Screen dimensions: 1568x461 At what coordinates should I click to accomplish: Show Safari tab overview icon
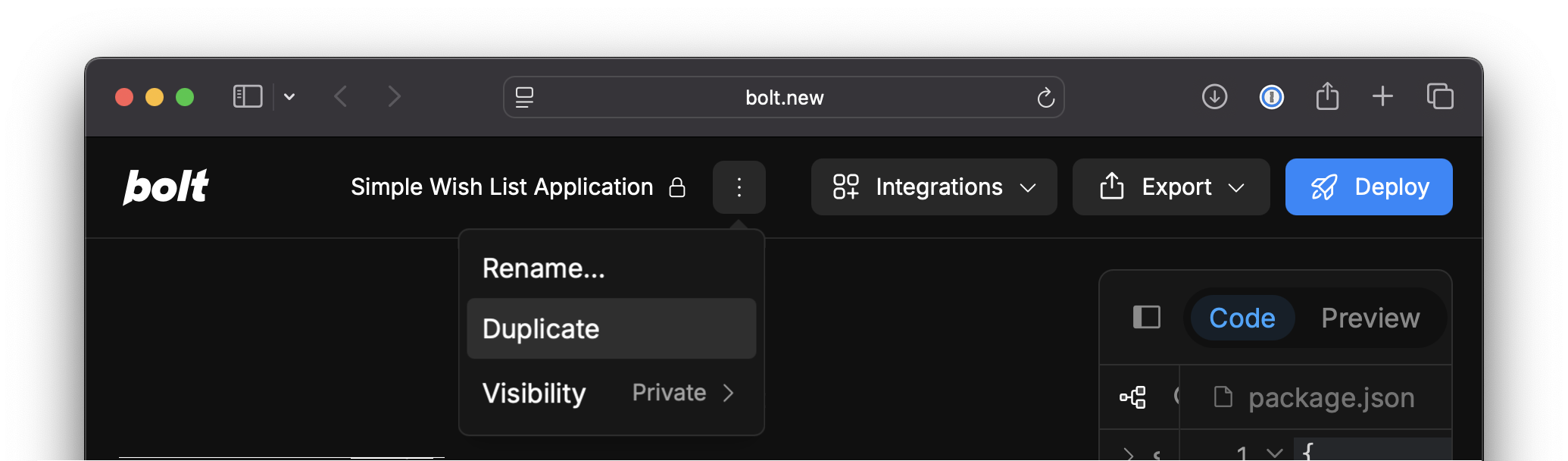pos(1439,97)
